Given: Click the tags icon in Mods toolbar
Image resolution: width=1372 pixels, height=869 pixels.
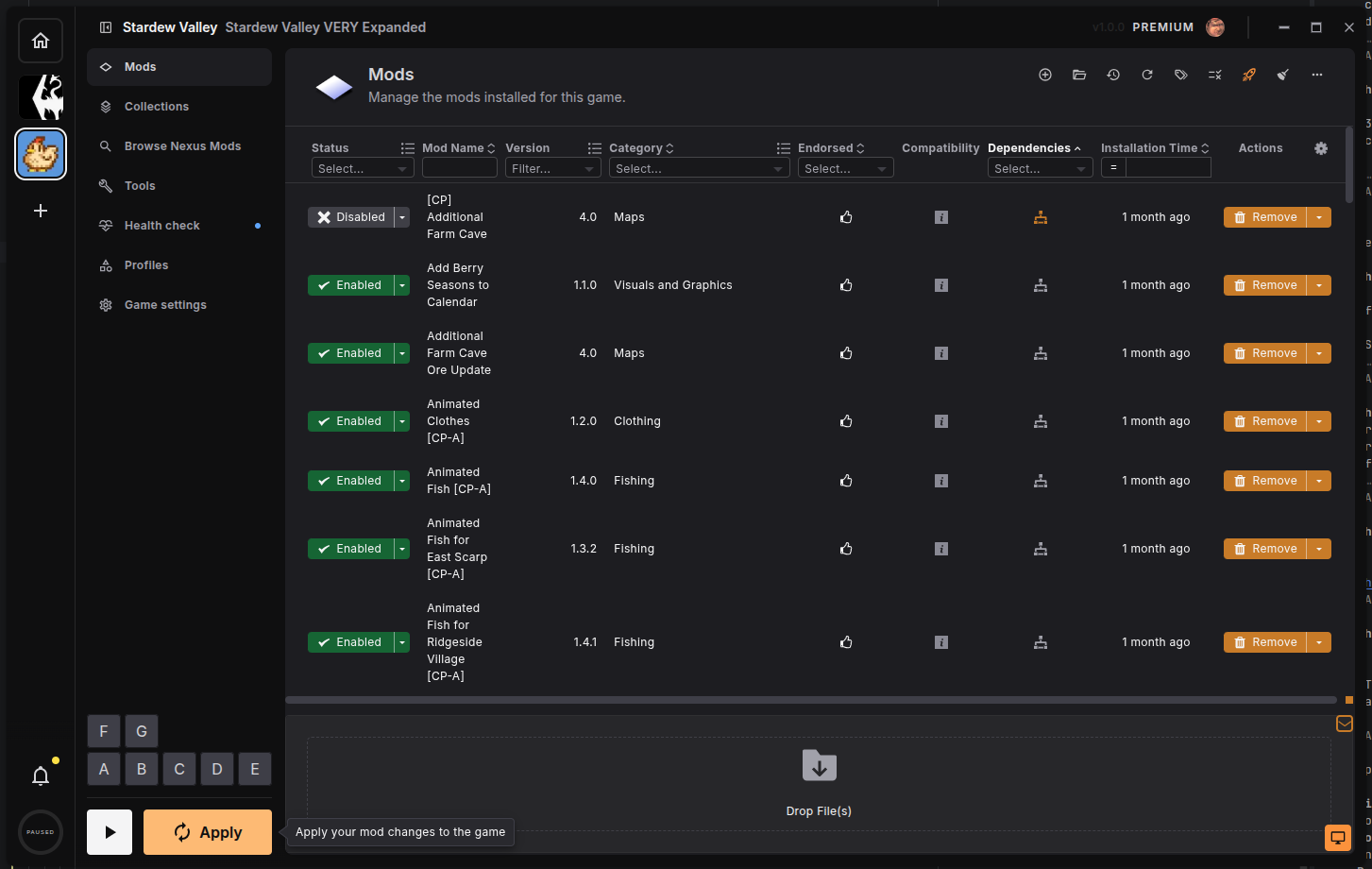Looking at the screenshot, I should point(1181,75).
